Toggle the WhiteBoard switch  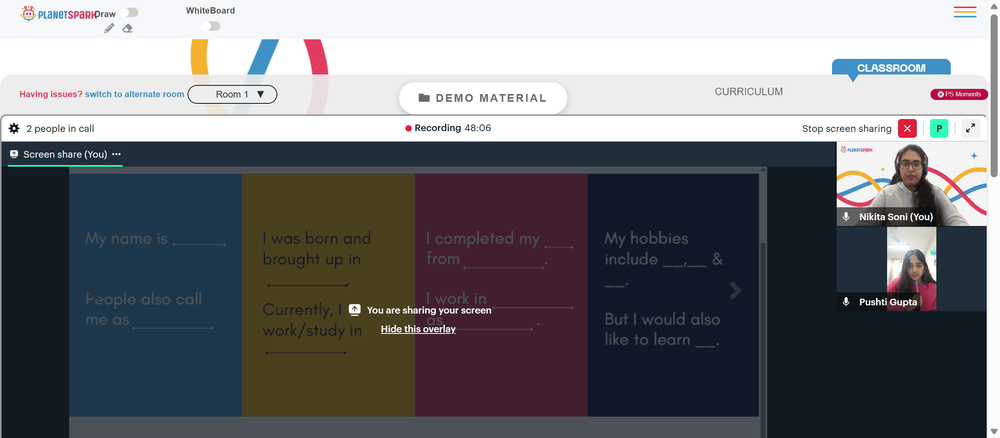pyautogui.click(x=210, y=26)
